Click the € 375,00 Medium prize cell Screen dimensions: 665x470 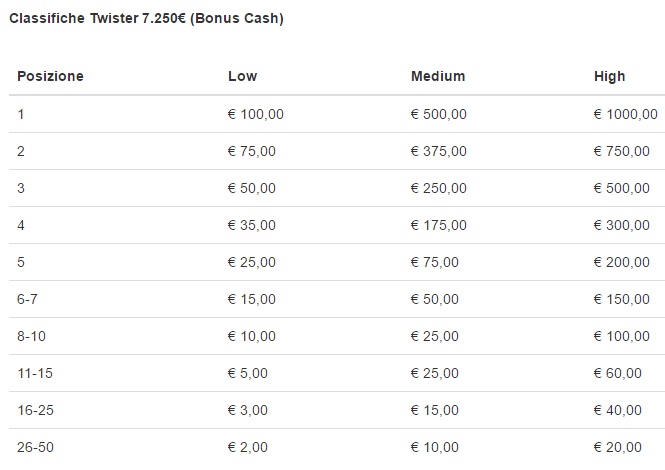439,151
